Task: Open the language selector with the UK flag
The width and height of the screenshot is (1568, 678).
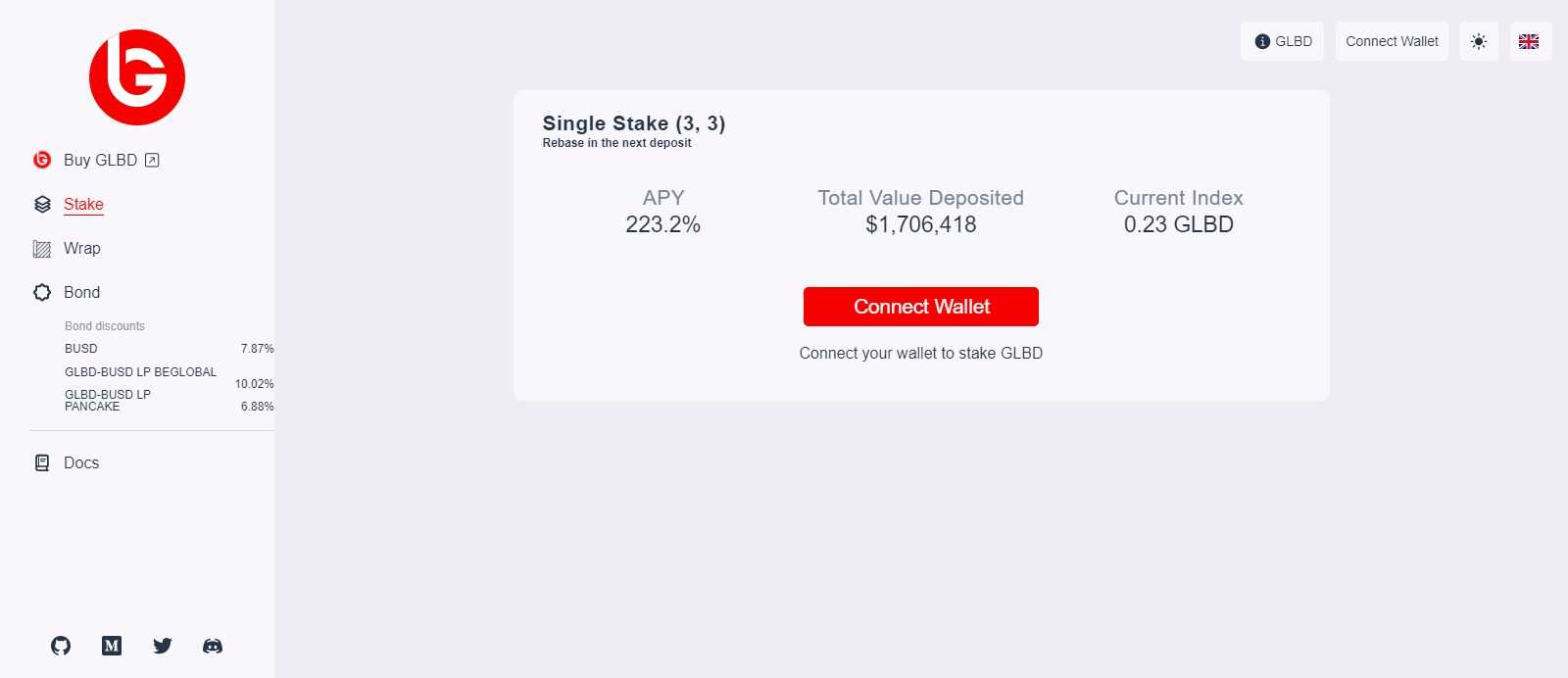Action: pos(1529,41)
